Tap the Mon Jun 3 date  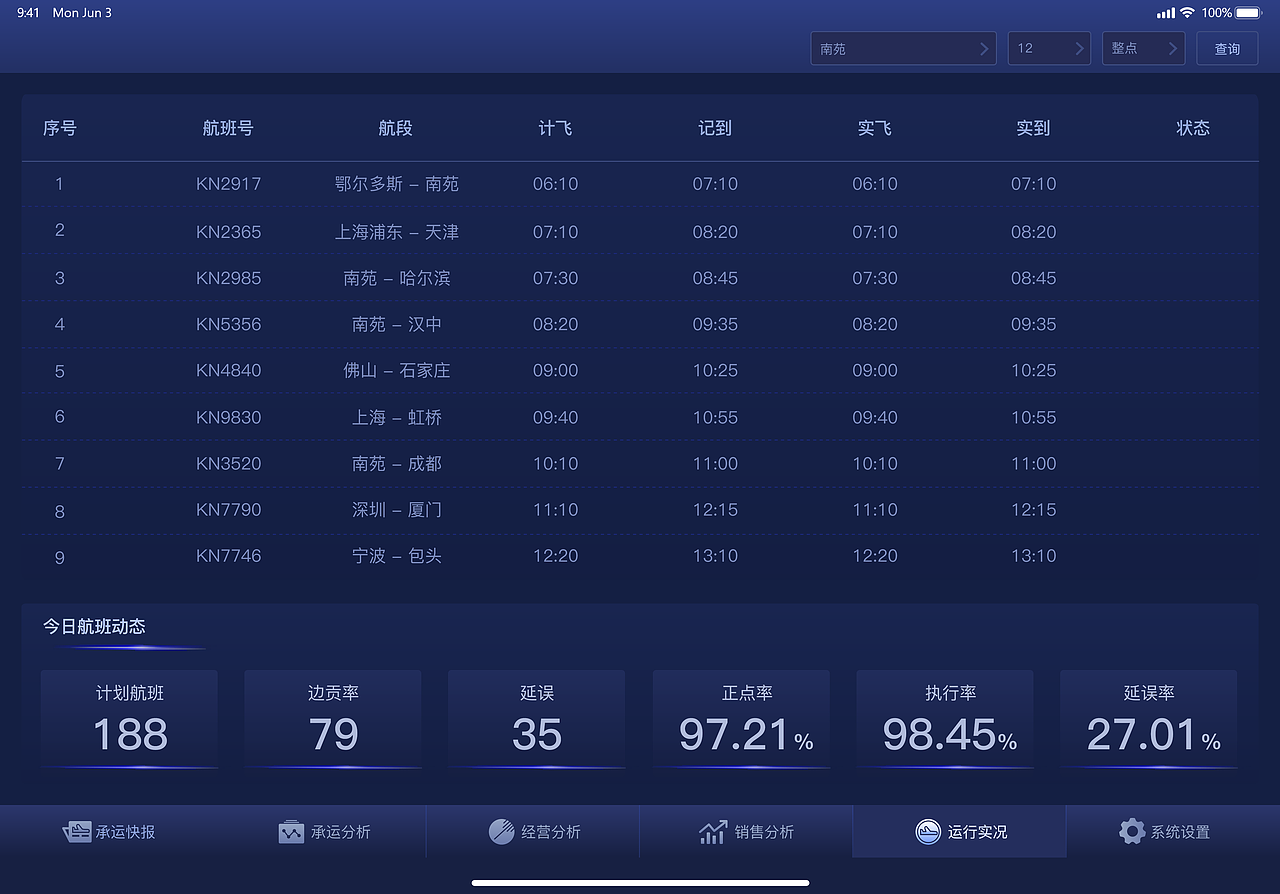point(82,13)
